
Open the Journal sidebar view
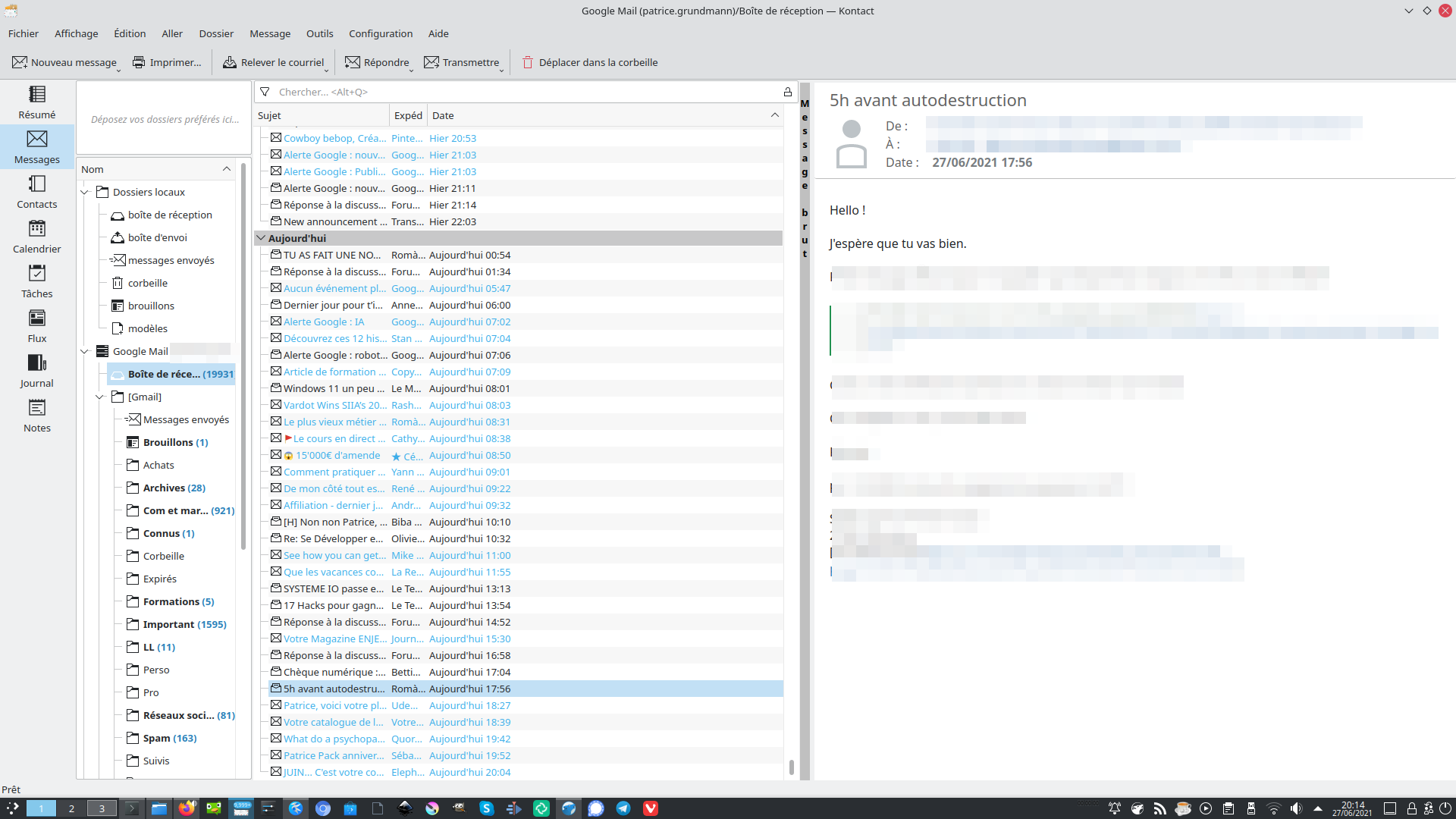(36, 370)
